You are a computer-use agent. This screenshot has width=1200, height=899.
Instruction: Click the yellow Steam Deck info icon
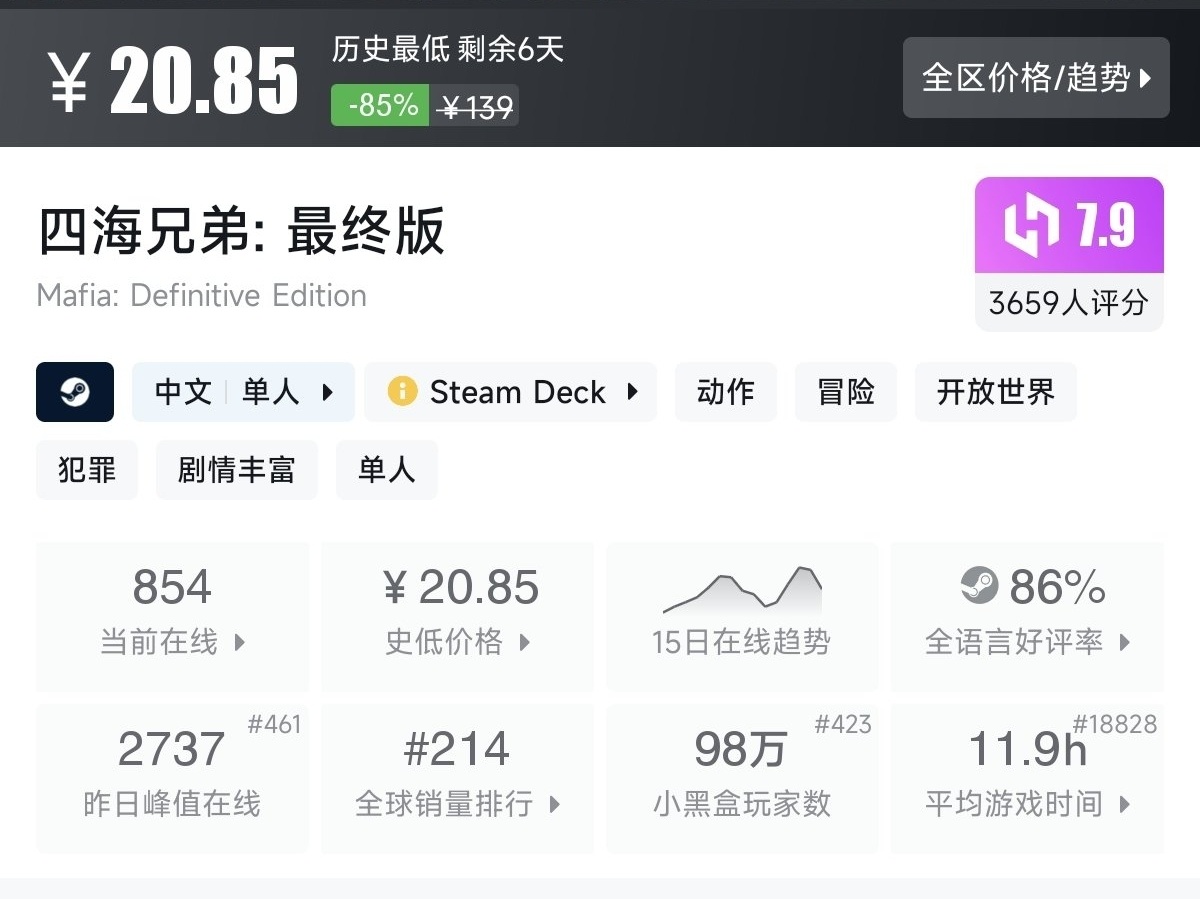(x=402, y=392)
